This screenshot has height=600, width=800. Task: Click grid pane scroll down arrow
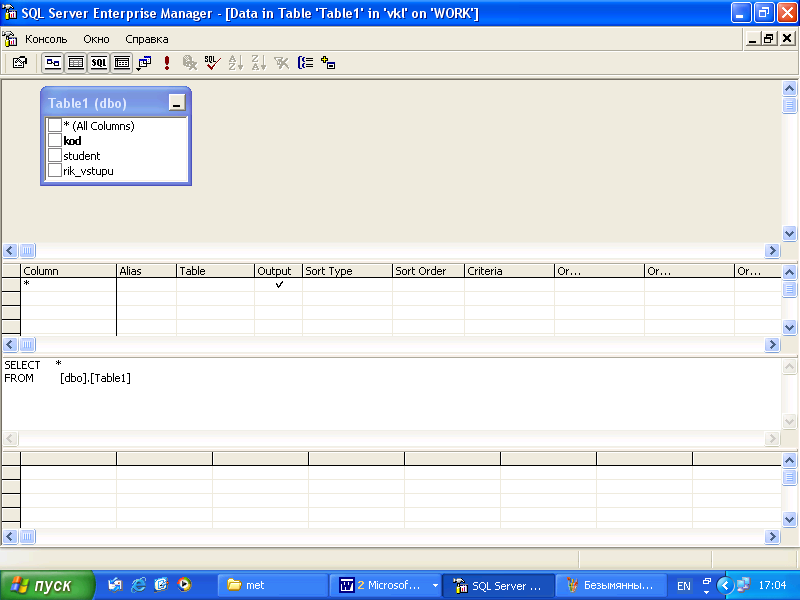click(x=789, y=328)
